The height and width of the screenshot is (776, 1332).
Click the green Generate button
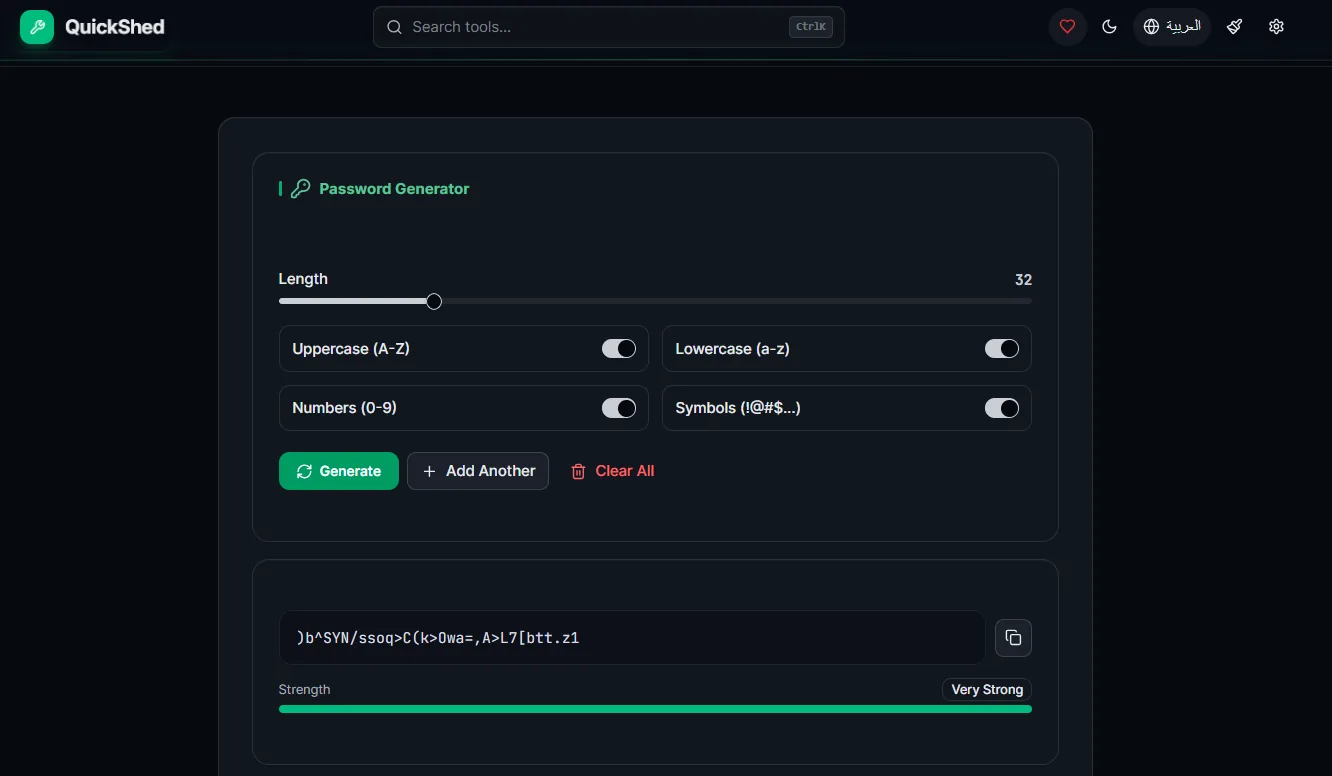tap(339, 471)
